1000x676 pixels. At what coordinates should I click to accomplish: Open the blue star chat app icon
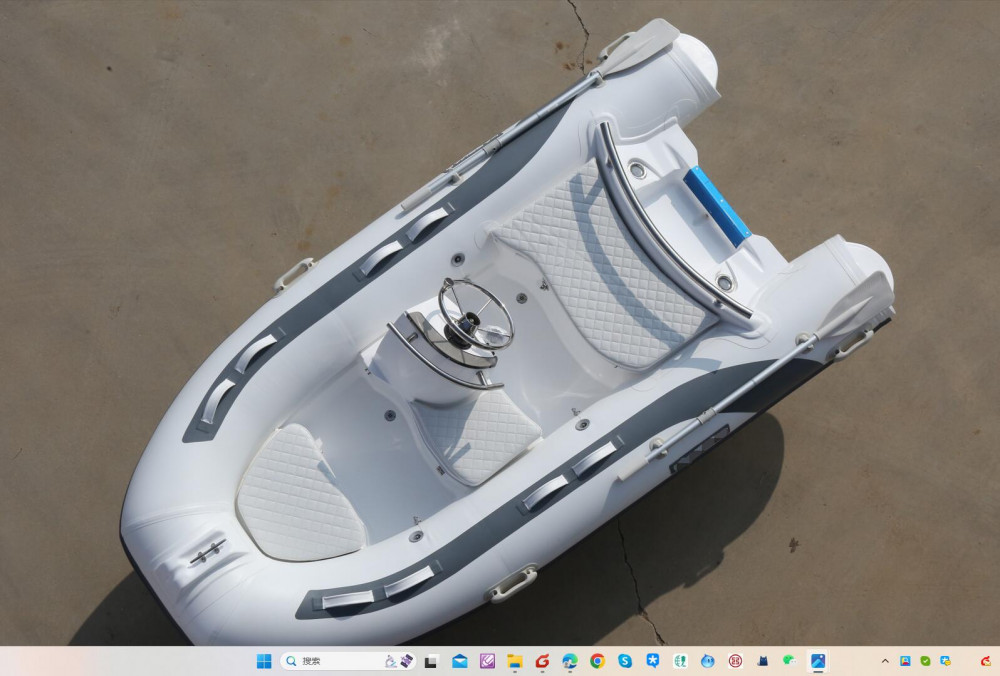[652, 661]
